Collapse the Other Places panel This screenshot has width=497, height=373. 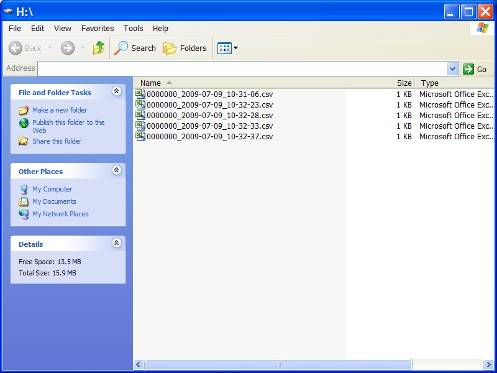[x=116, y=170]
